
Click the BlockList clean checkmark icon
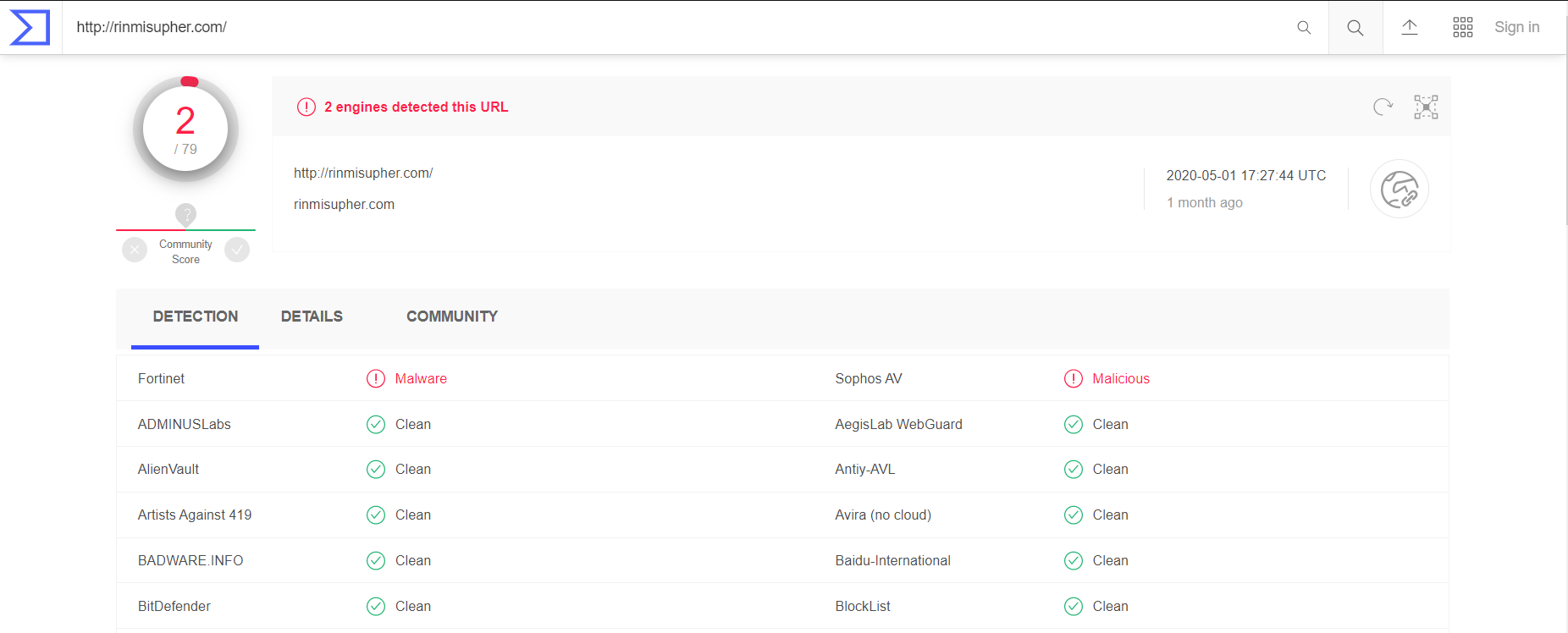(1074, 606)
